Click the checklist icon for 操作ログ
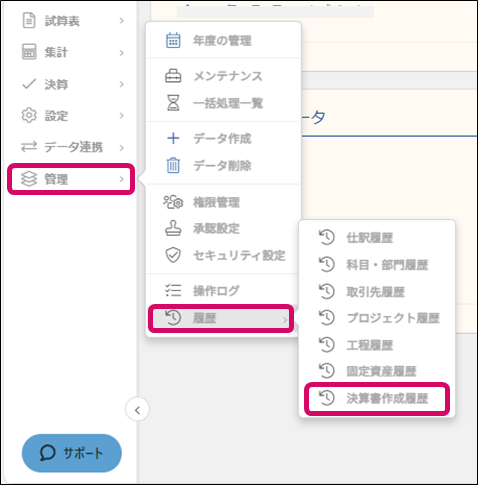 click(173, 291)
